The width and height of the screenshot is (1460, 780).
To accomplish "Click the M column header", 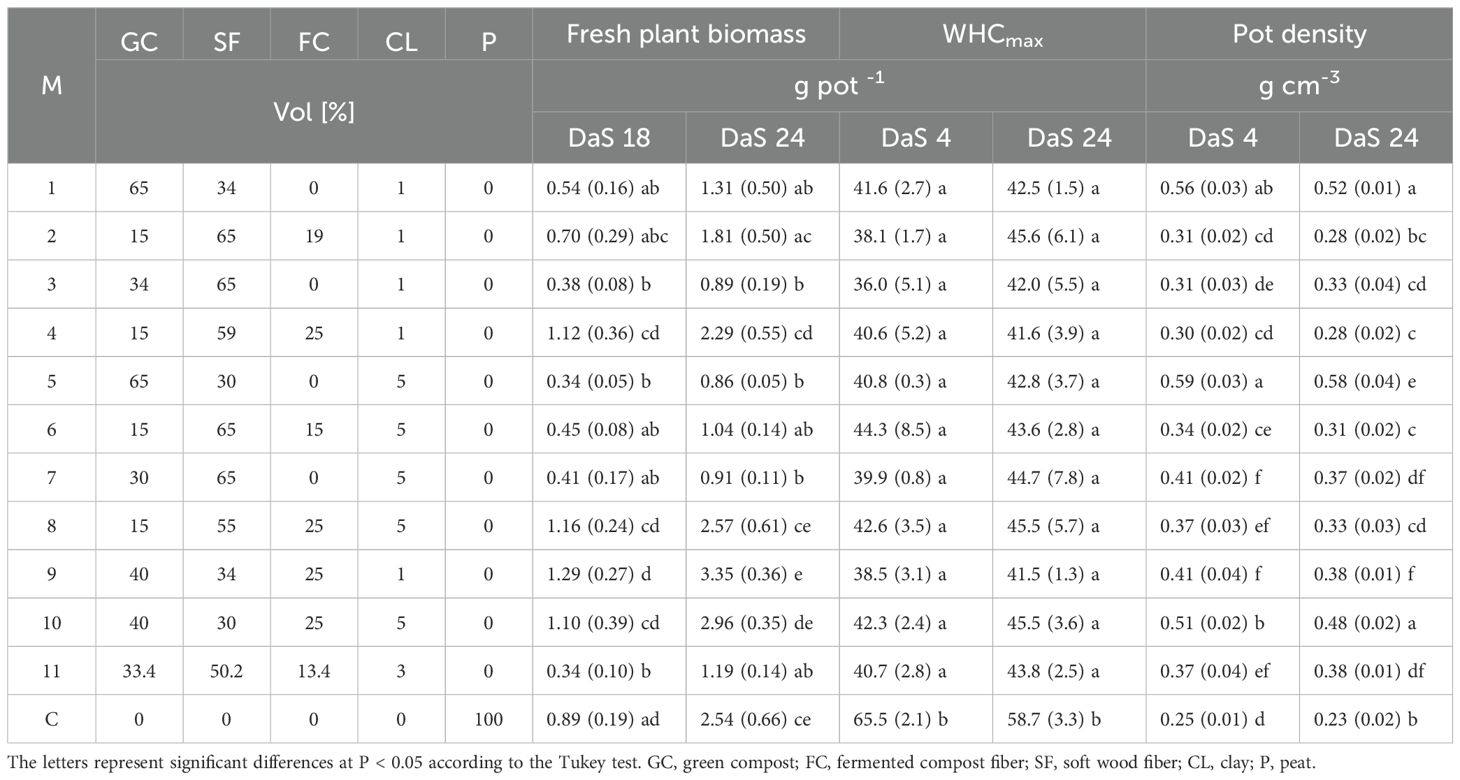I will pyautogui.click(x=52, y=86).
